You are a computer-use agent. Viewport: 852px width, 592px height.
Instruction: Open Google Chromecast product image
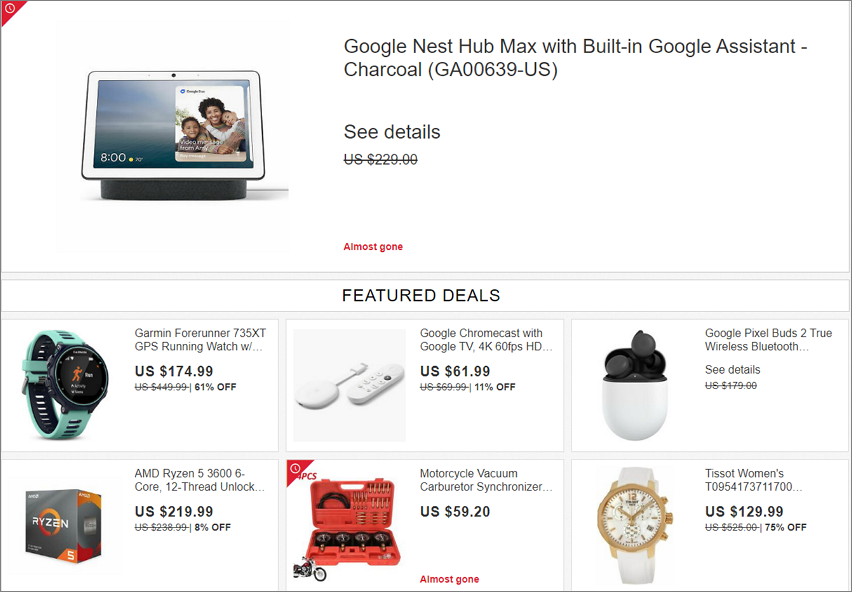(x=350, y=385)
